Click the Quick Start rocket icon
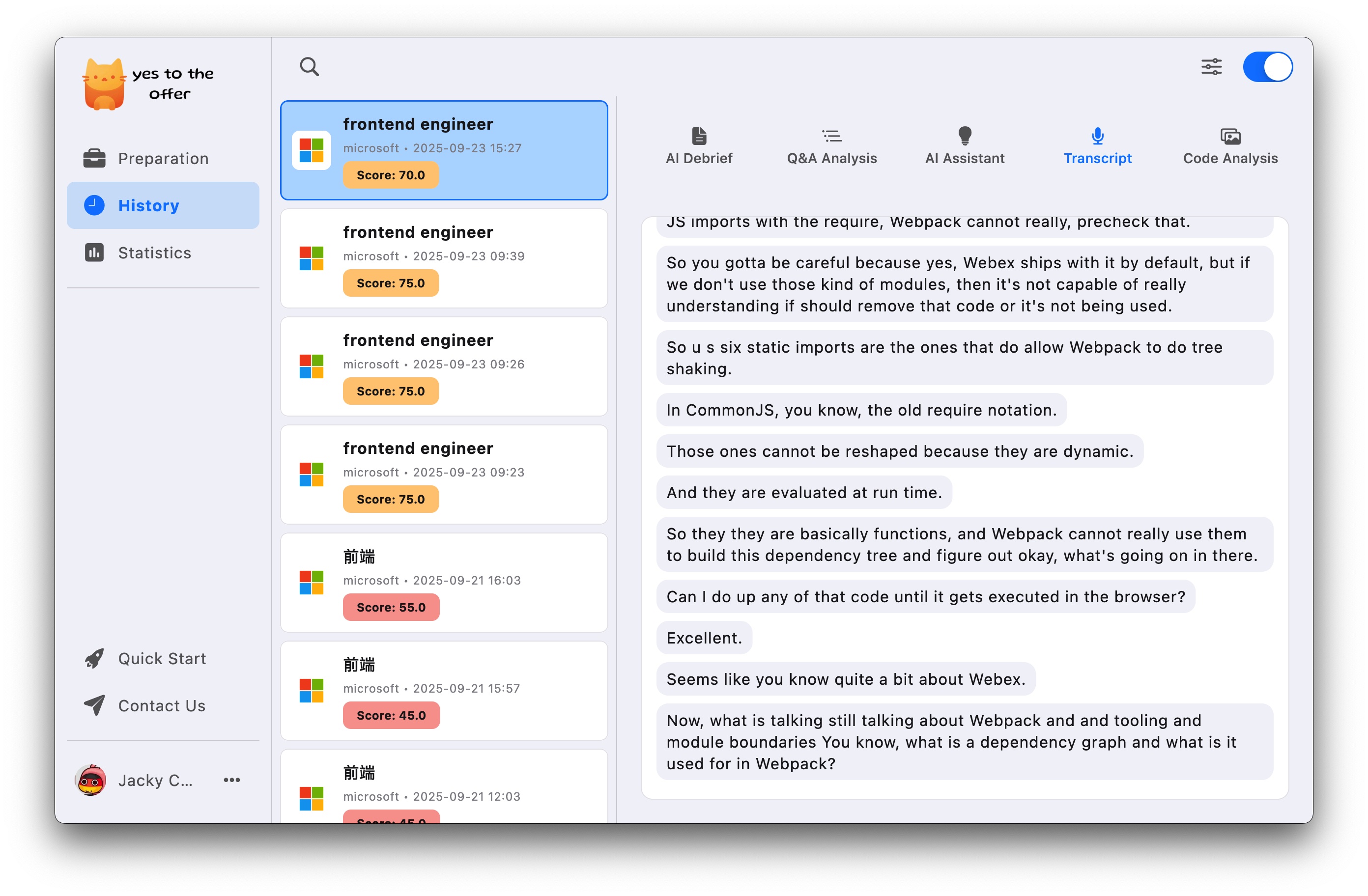Screen dimensions: 1368x896 coord(94,659)
